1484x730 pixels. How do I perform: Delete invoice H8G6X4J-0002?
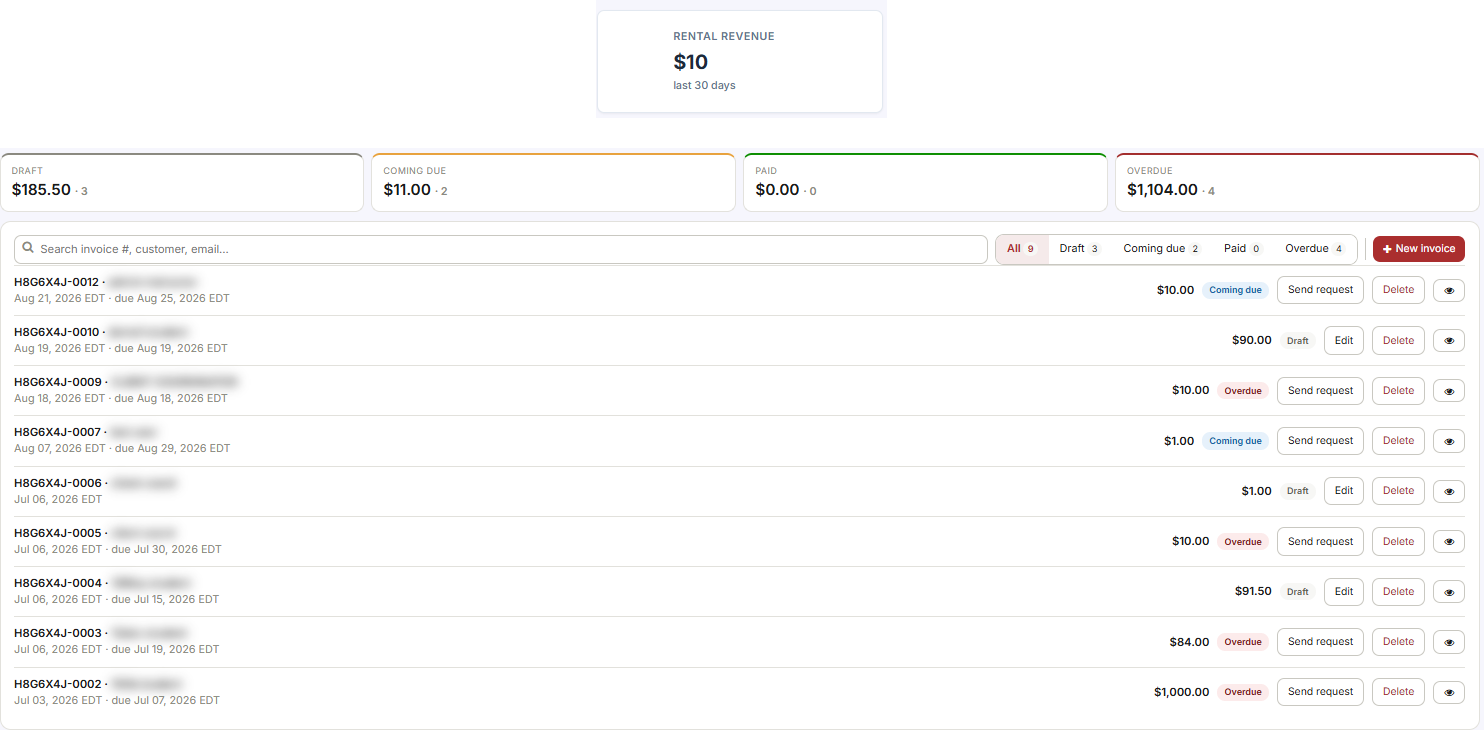(x=1398, y=692)
